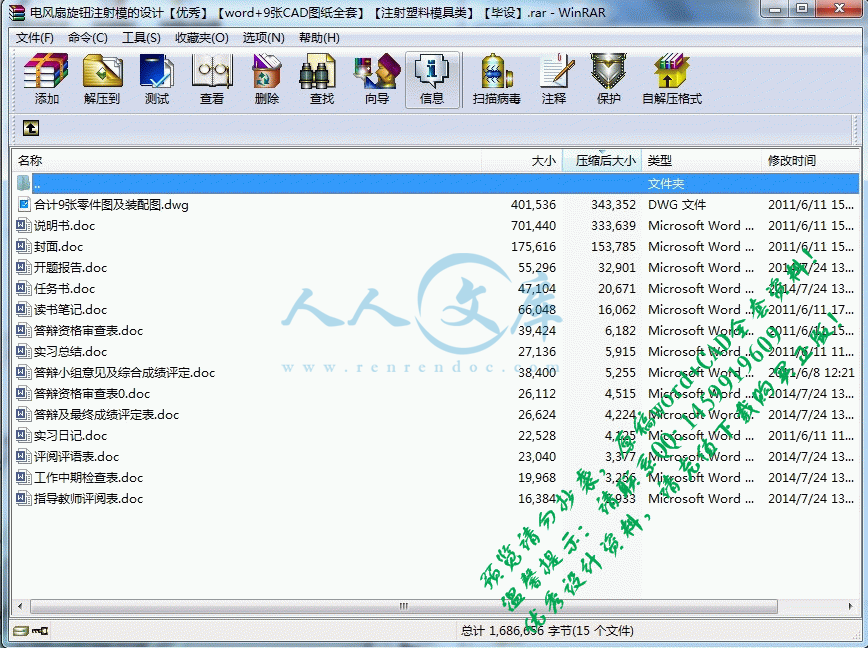Sort by Type (类型) column header
This screenshot has width=868, height=648.
pos(701,160)
